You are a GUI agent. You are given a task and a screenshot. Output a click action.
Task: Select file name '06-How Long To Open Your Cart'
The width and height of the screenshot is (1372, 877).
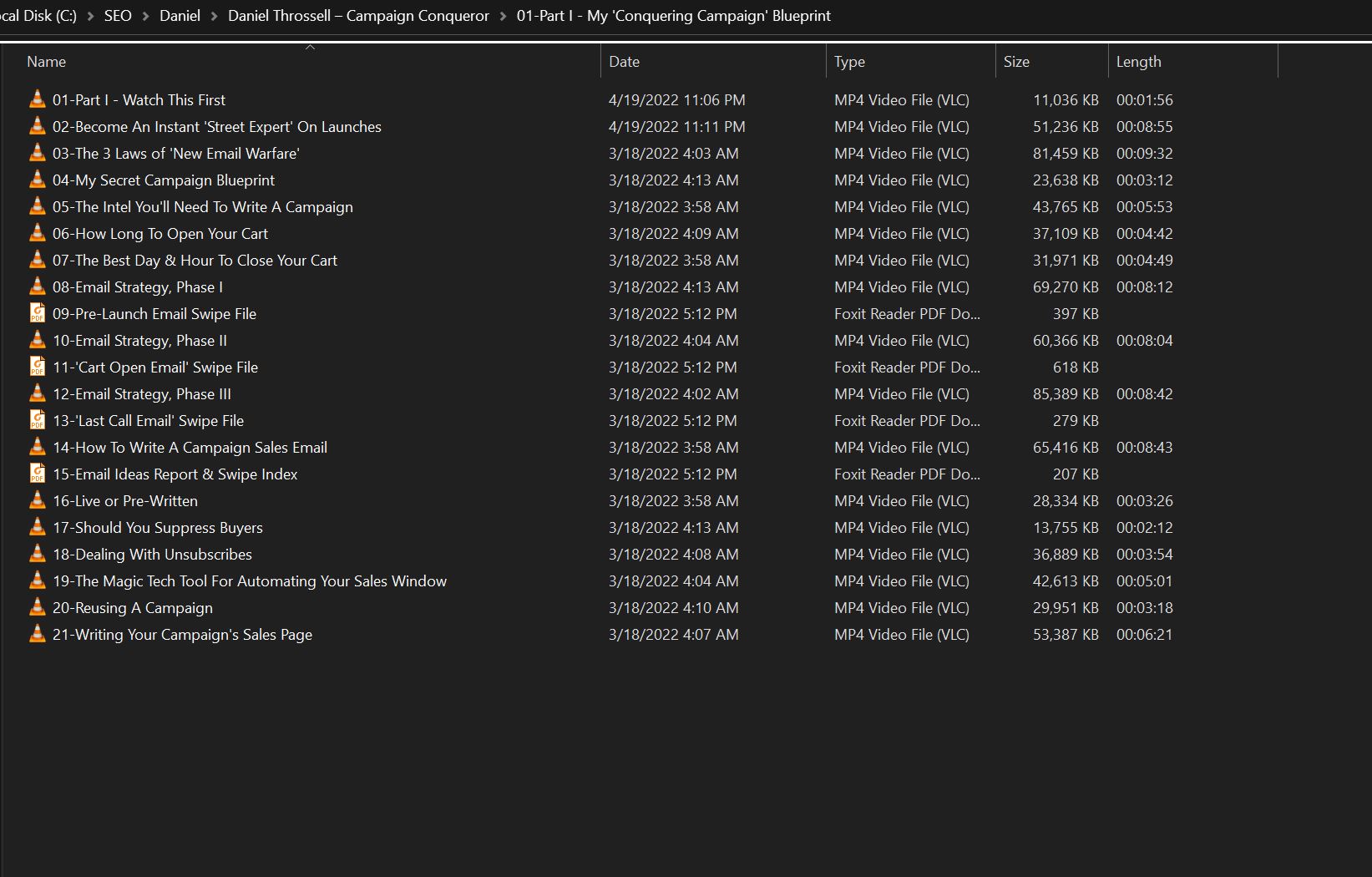160,233
